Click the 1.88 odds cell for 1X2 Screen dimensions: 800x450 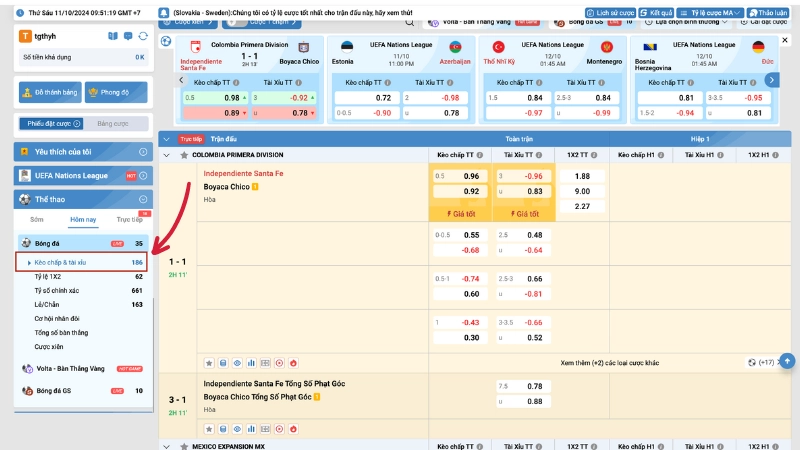(x=582, y=176)
